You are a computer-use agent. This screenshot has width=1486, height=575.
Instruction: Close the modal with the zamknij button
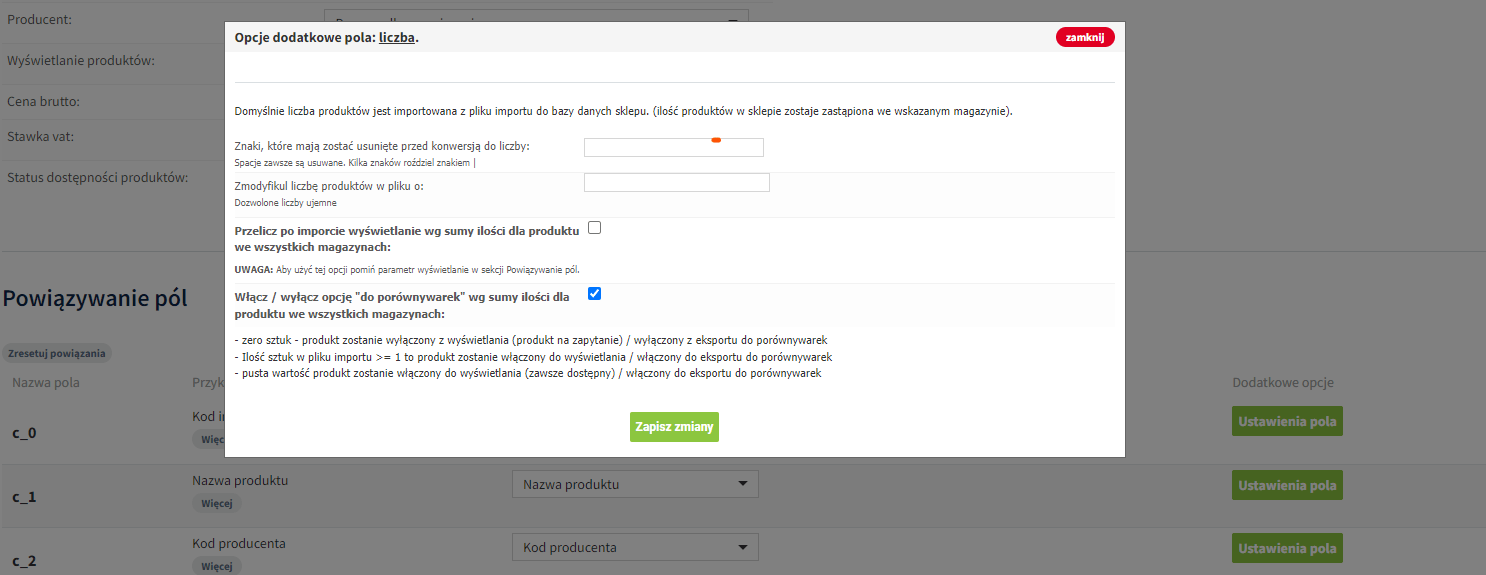(1084, 37)
